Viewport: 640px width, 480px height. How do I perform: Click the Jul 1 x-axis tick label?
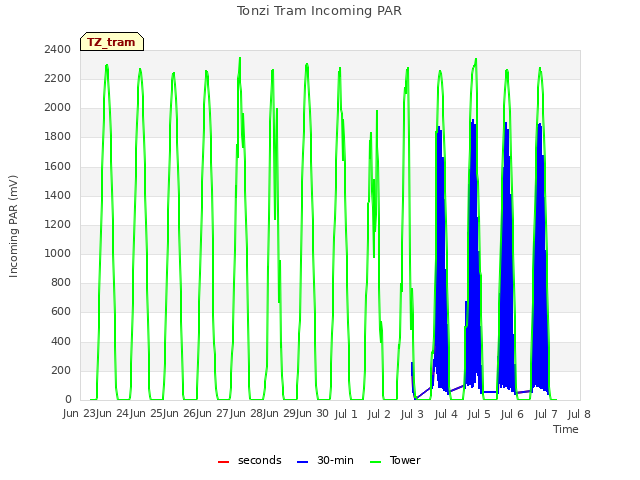click(346, 414)
